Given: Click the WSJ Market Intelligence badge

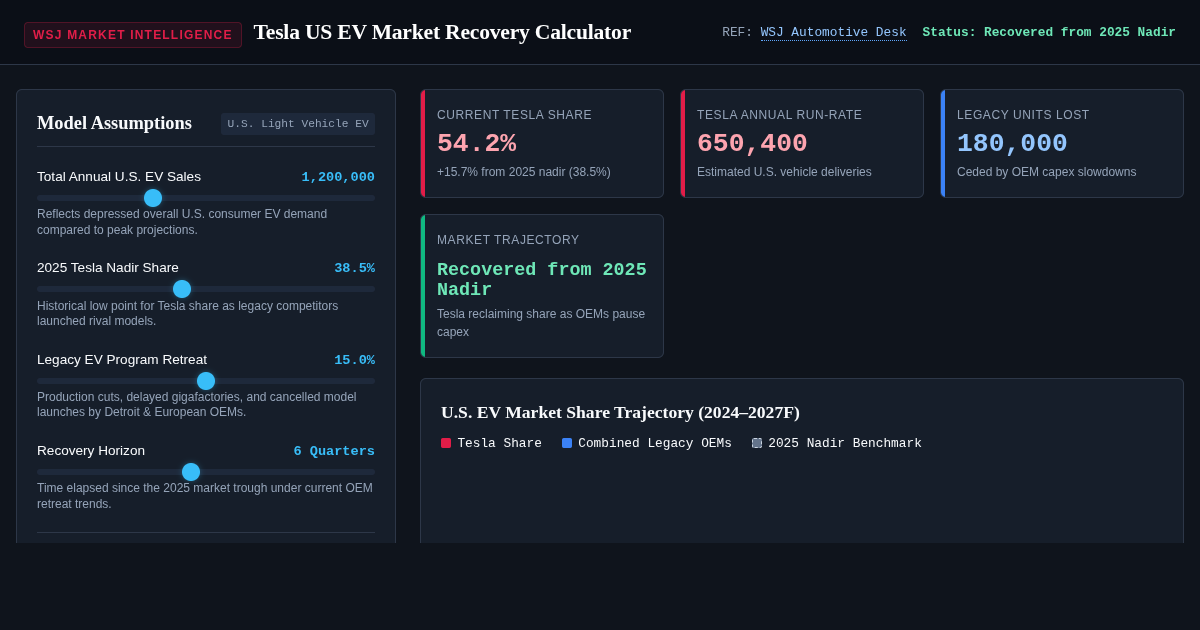Looking at the screenshot, I should 133,35.
